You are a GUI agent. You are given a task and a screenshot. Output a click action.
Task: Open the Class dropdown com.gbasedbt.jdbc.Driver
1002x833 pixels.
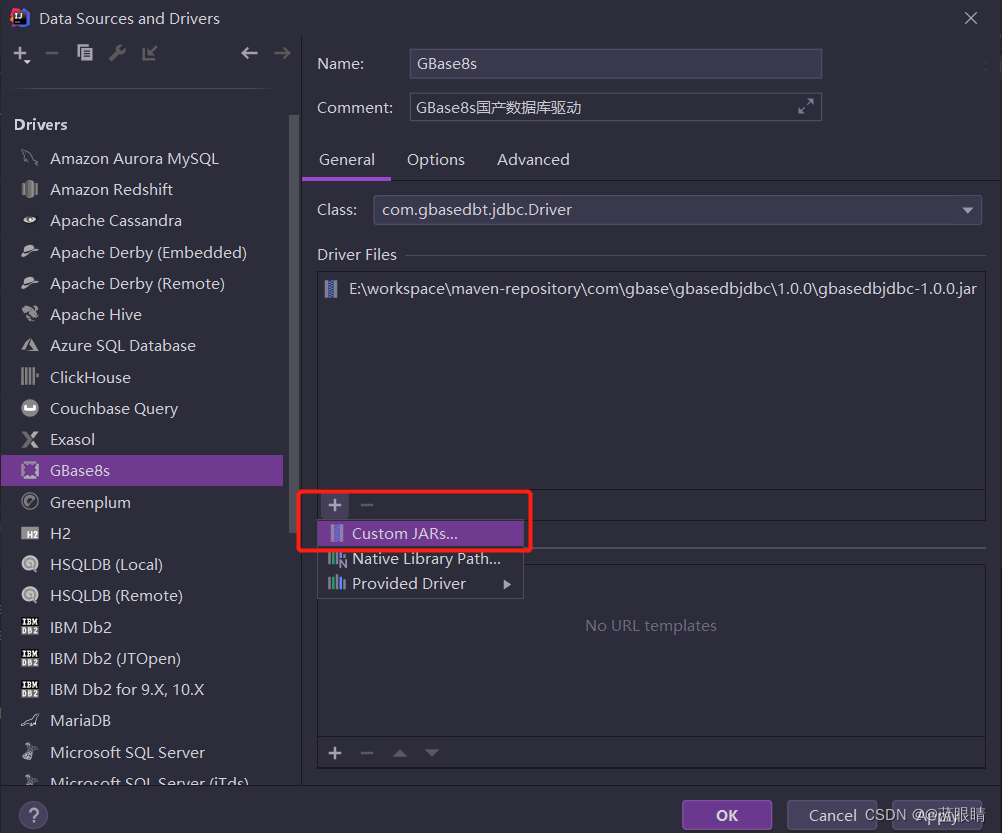(x=677, y=210)
